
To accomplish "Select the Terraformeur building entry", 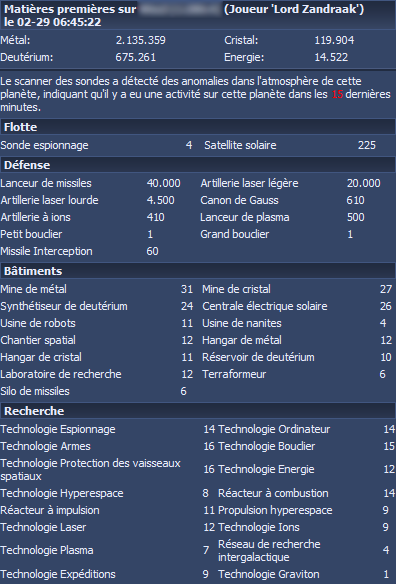I will pos(234,374).
